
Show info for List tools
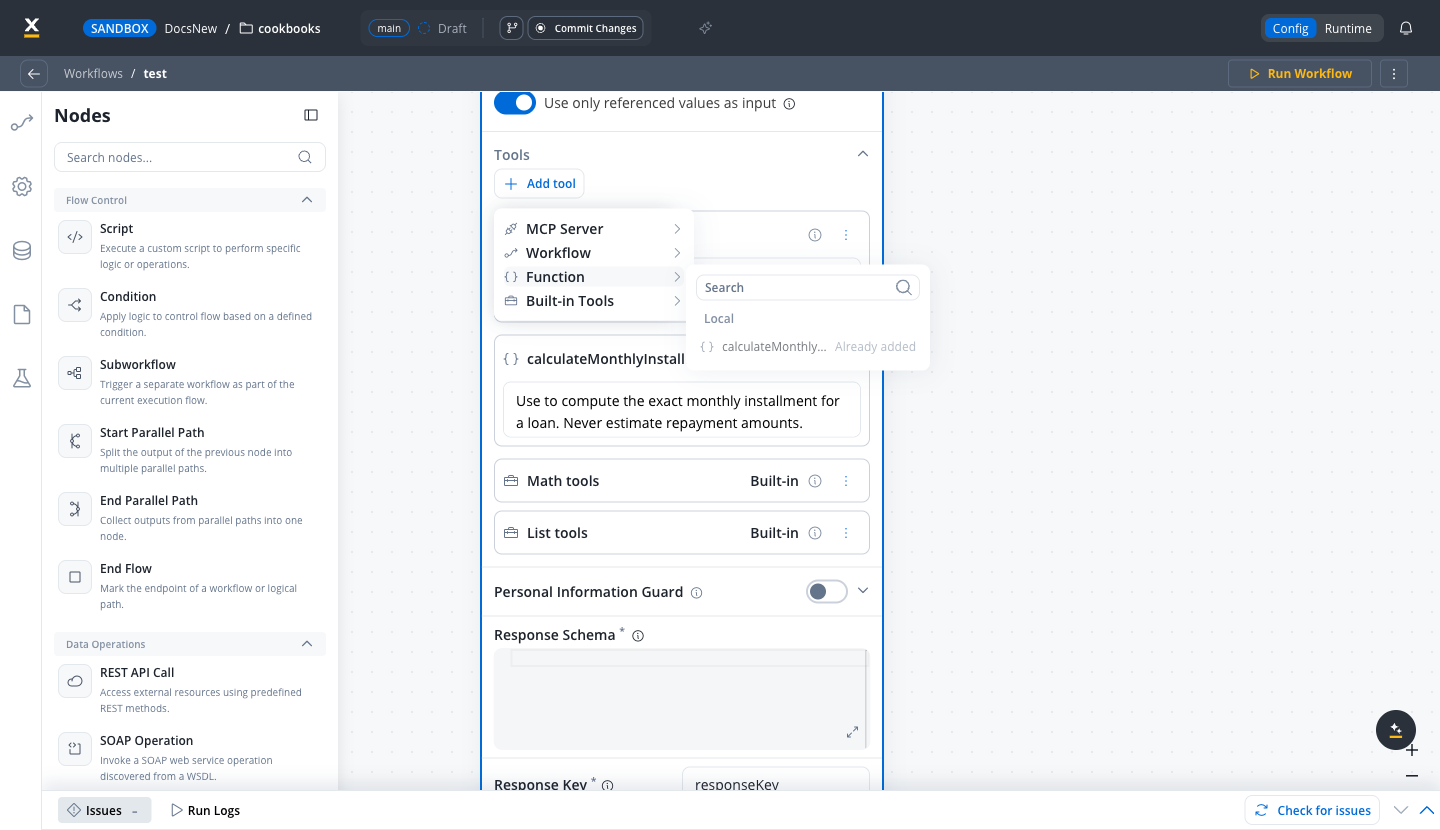point(815,533)
